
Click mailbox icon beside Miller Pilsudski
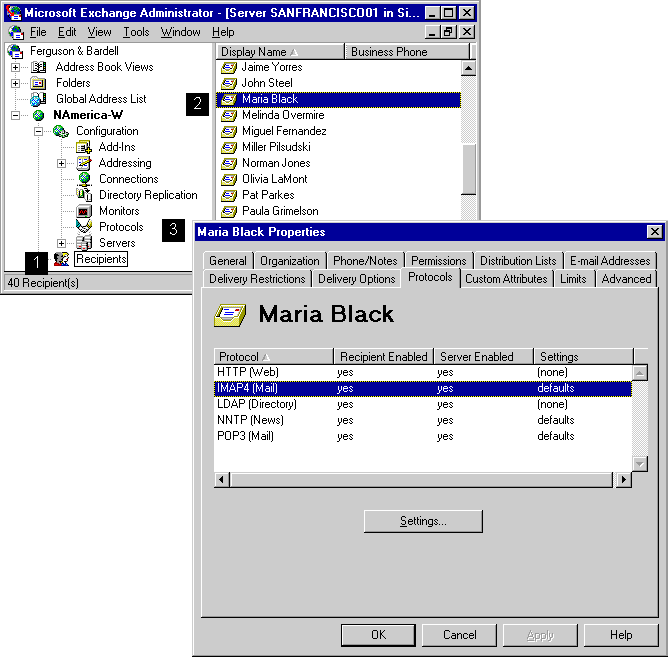click(x=229, y=147)
